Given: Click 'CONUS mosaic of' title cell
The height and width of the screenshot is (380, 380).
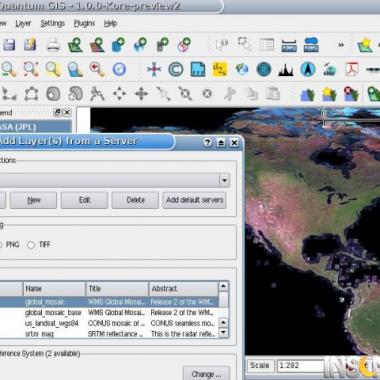Looking at the screenshot, I should tap(116, 323).
